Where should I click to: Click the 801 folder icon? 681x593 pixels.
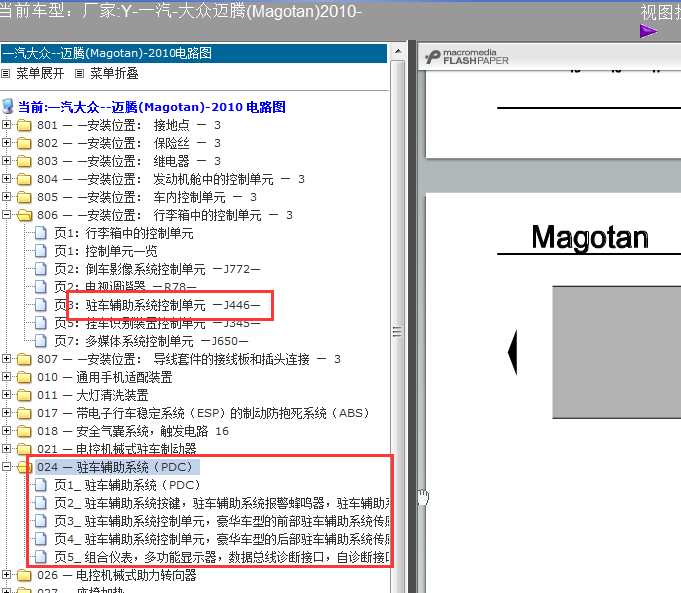[24, 125]
